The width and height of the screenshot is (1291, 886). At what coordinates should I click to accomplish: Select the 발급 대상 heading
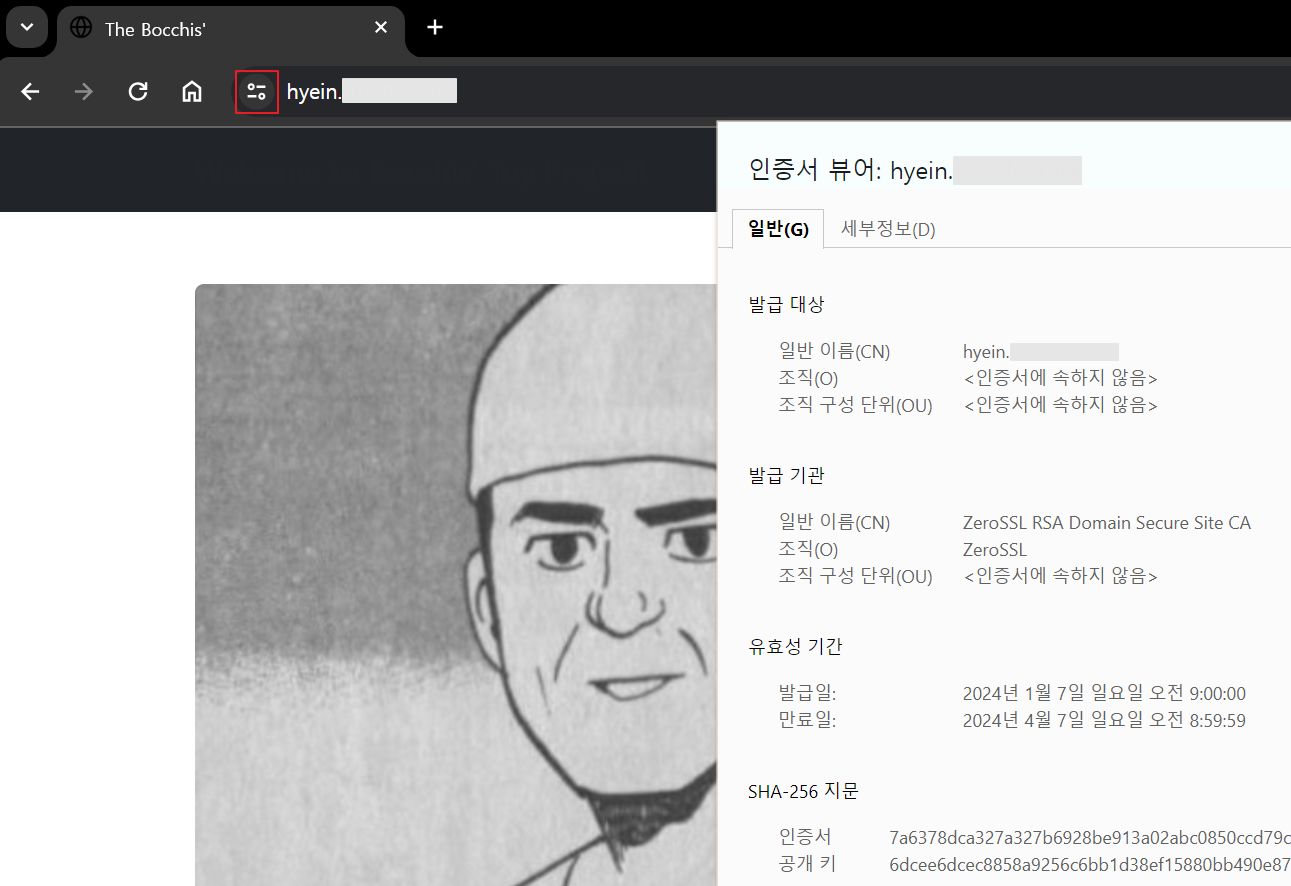point(786,304)
